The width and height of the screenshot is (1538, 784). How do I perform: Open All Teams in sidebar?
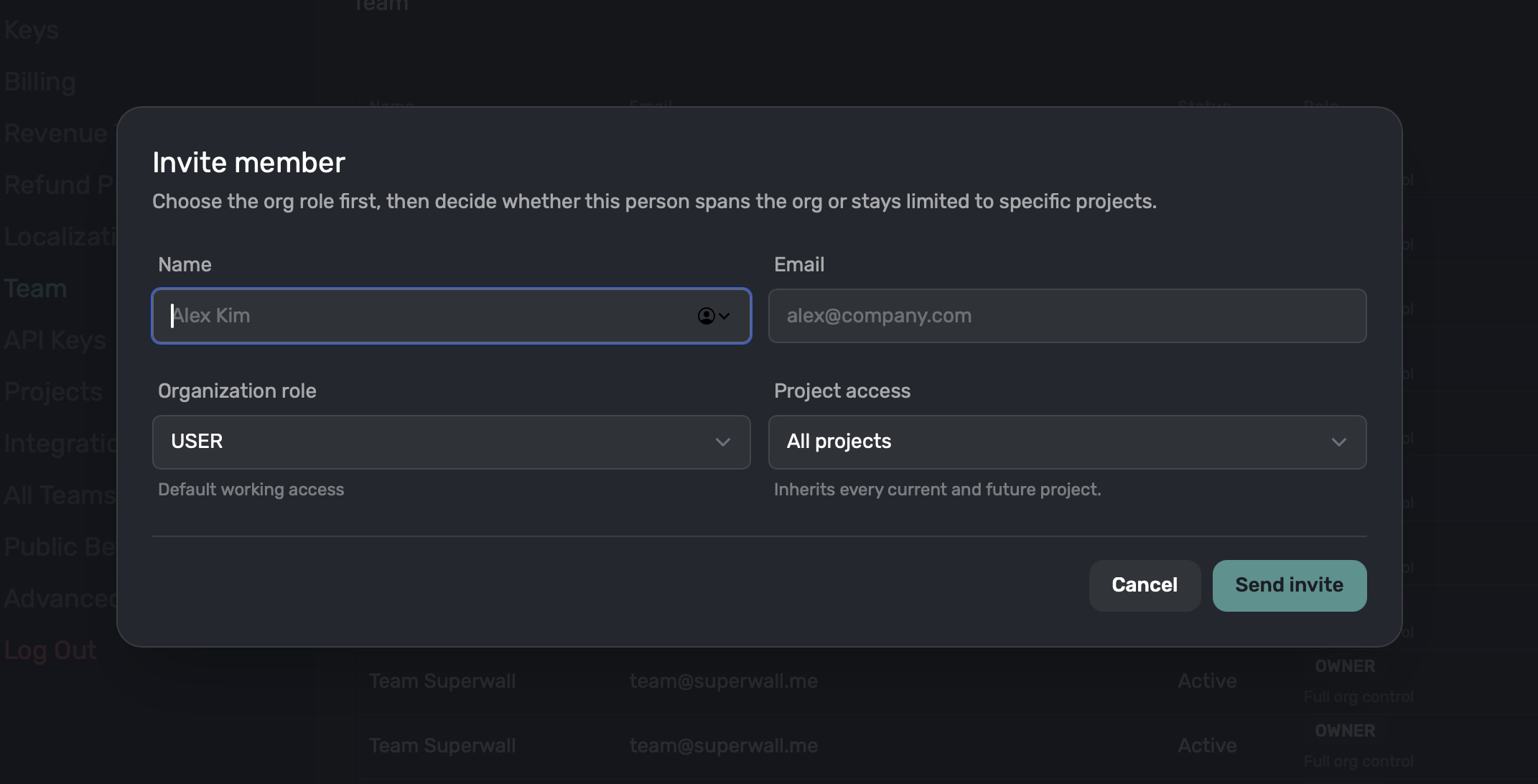click(59, 495)
